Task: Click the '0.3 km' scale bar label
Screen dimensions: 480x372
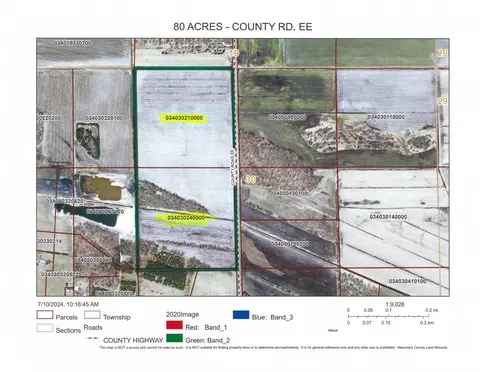Action: (427, 323)
